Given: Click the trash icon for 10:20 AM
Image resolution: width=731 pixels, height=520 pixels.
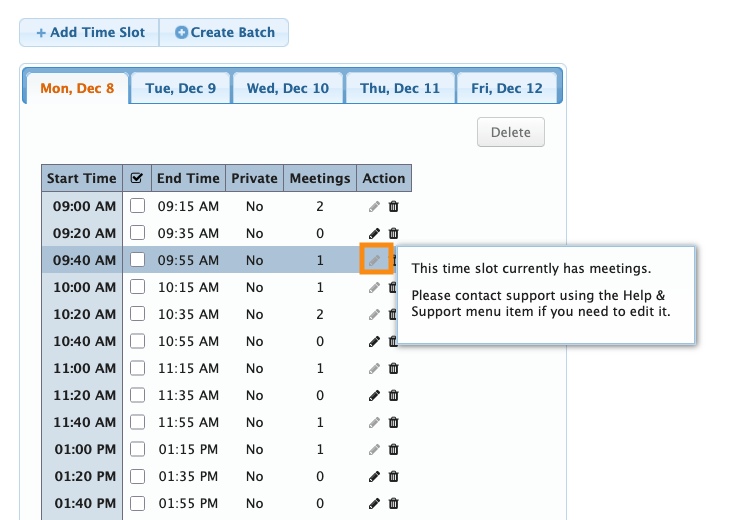Looking at the screenshot, I should coord(393,314).
